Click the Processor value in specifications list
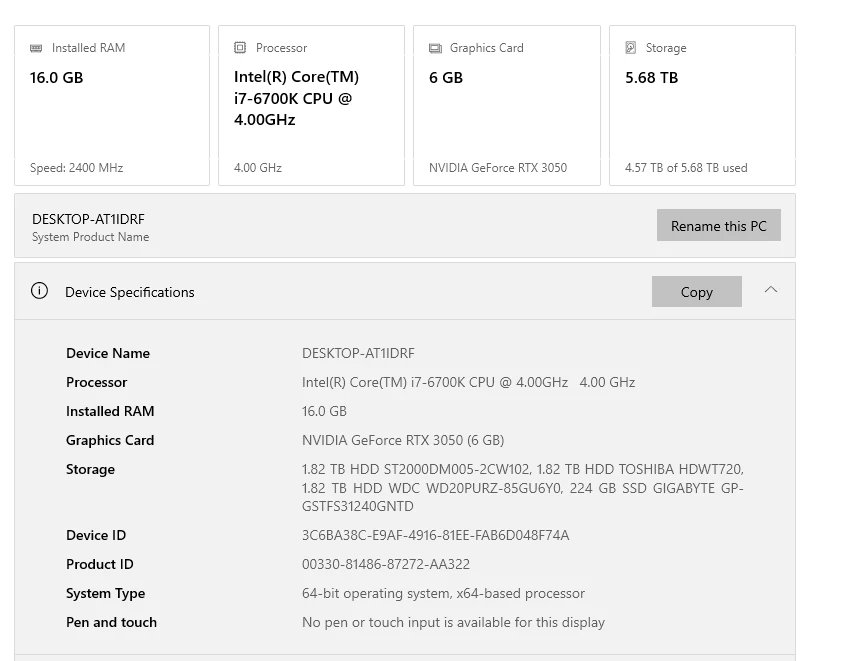This screenshot has height=661, width=852. (468, 382)
